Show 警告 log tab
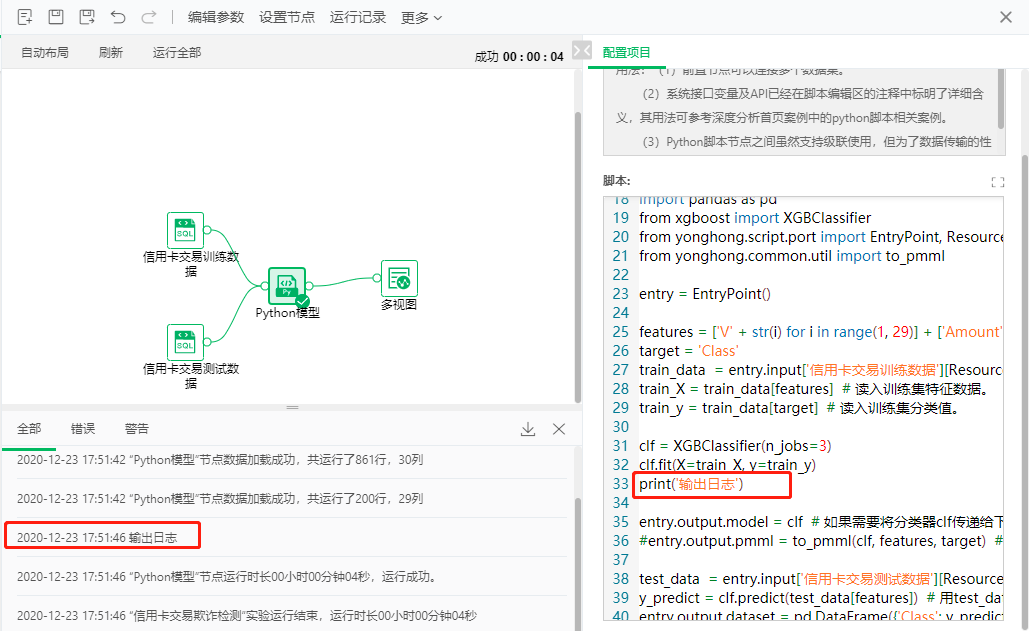This screenshot has height=631, width=1029. (136, 429)
